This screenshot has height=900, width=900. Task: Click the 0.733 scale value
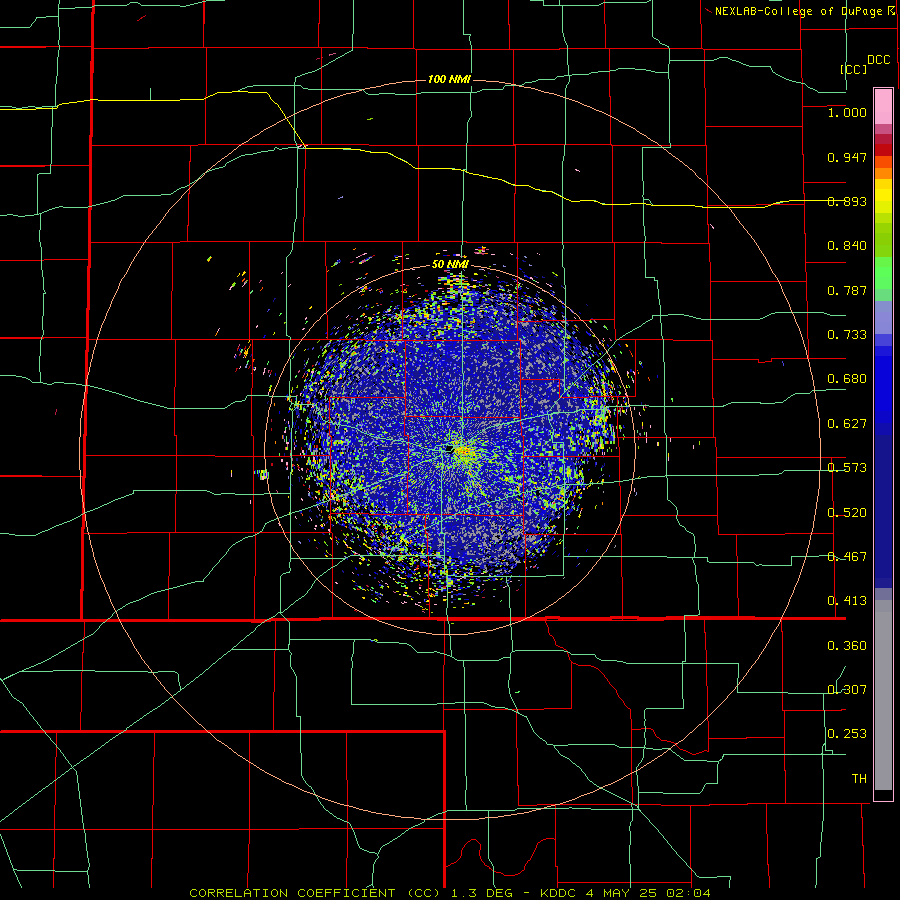click(847, 335)
